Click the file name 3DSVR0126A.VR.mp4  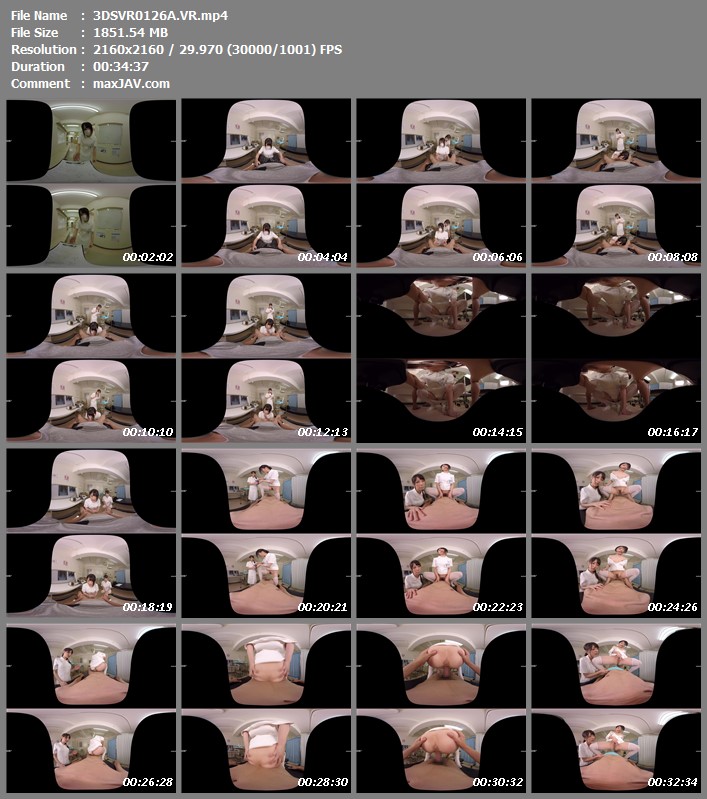click(x=161, y=15)
